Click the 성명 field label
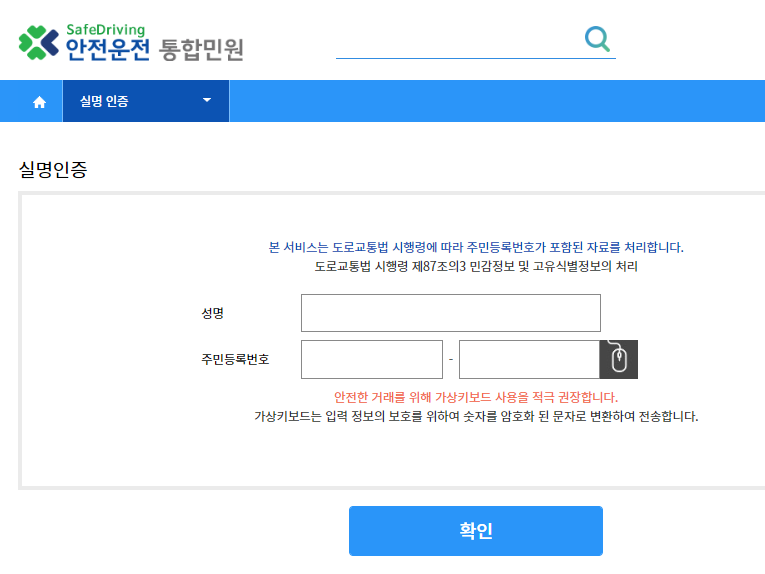Viewport: 765px width, 574px height. click(213, 313)
